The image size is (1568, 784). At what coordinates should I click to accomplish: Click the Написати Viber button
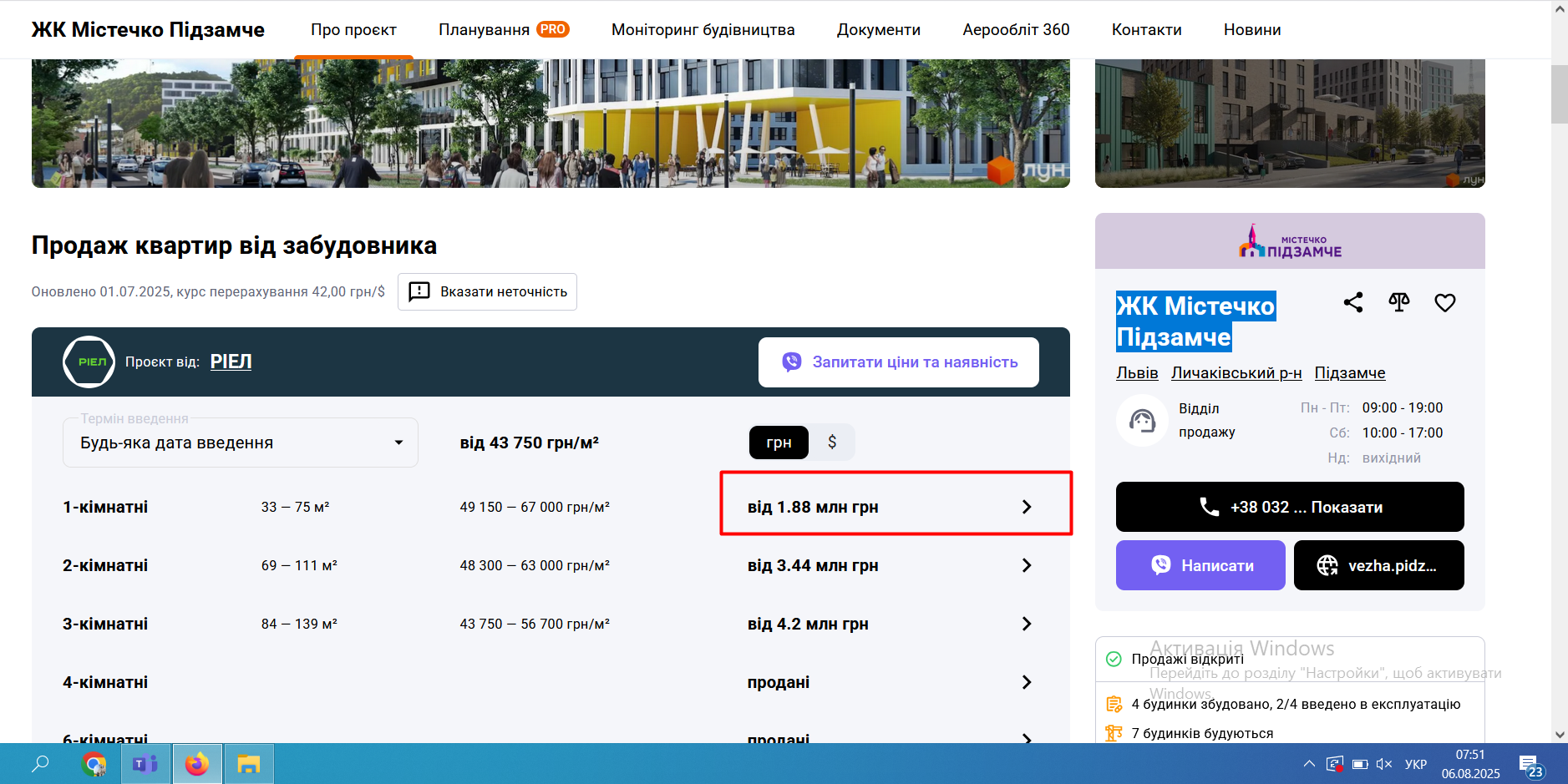click(1200, 565)
